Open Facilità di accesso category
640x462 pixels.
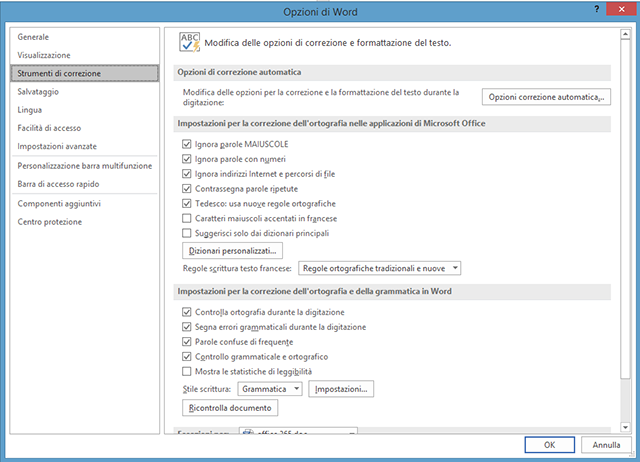pyautogui.click(x=84, y=128)
